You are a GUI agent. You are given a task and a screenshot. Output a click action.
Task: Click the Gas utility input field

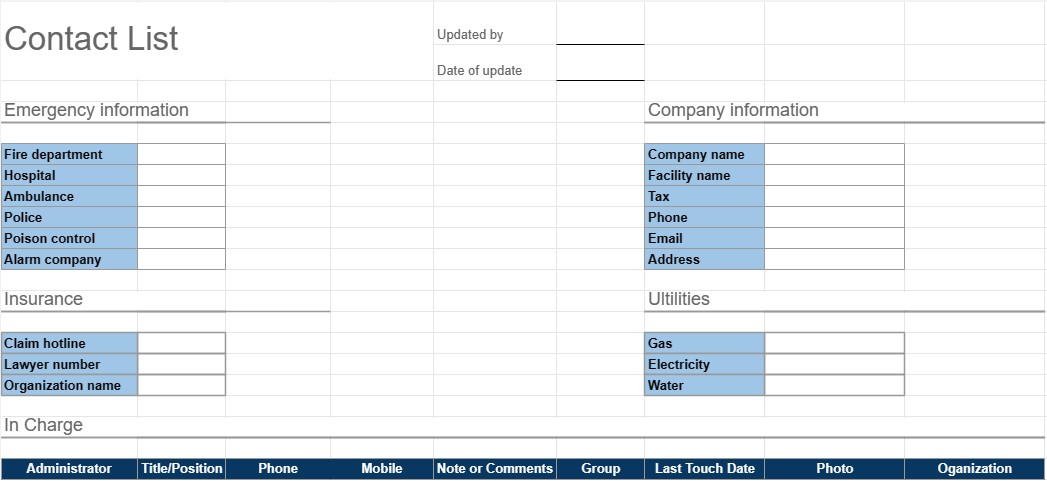[x=834, y=343]
